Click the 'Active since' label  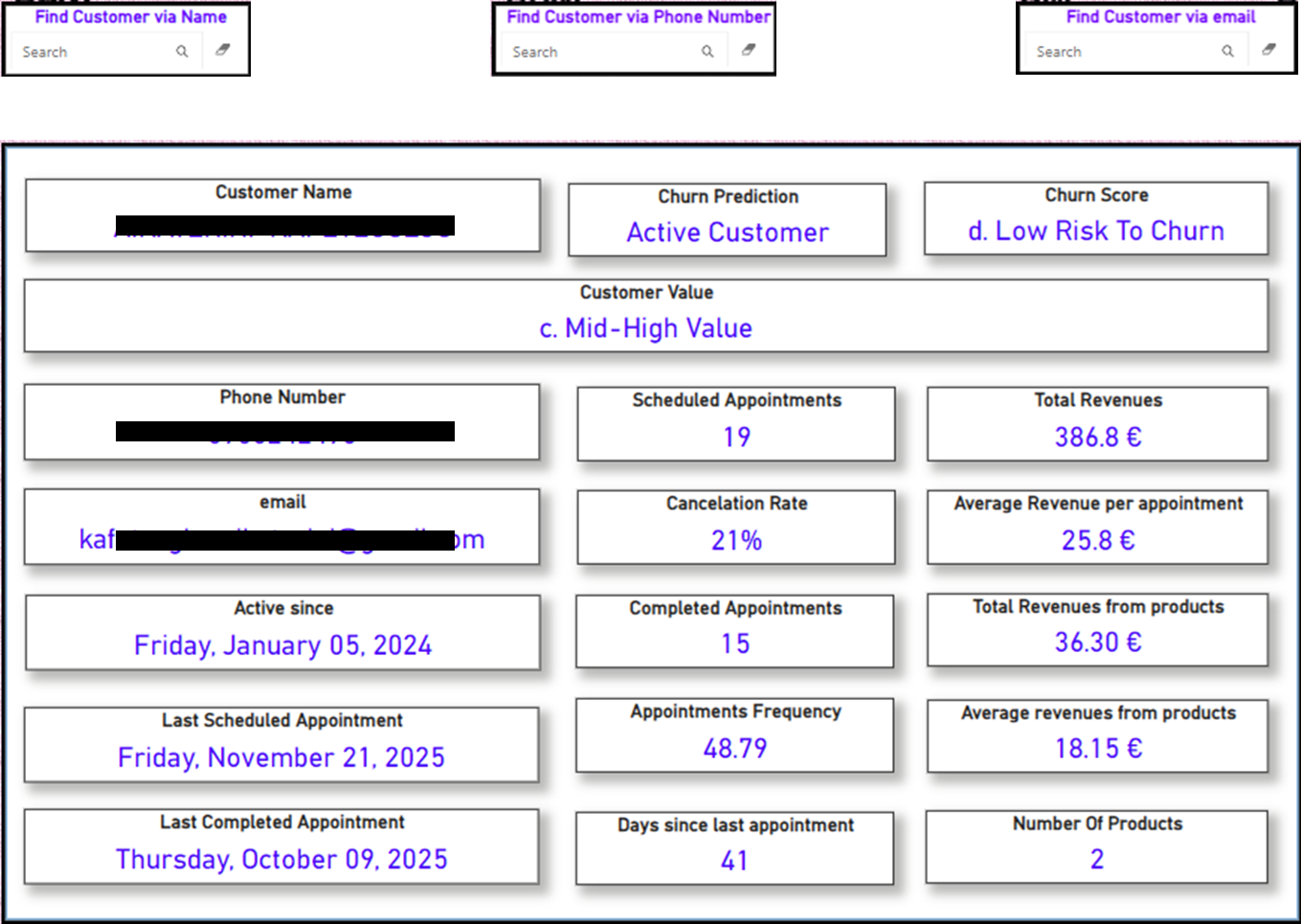pyautogui.click(x=283, y=609)
